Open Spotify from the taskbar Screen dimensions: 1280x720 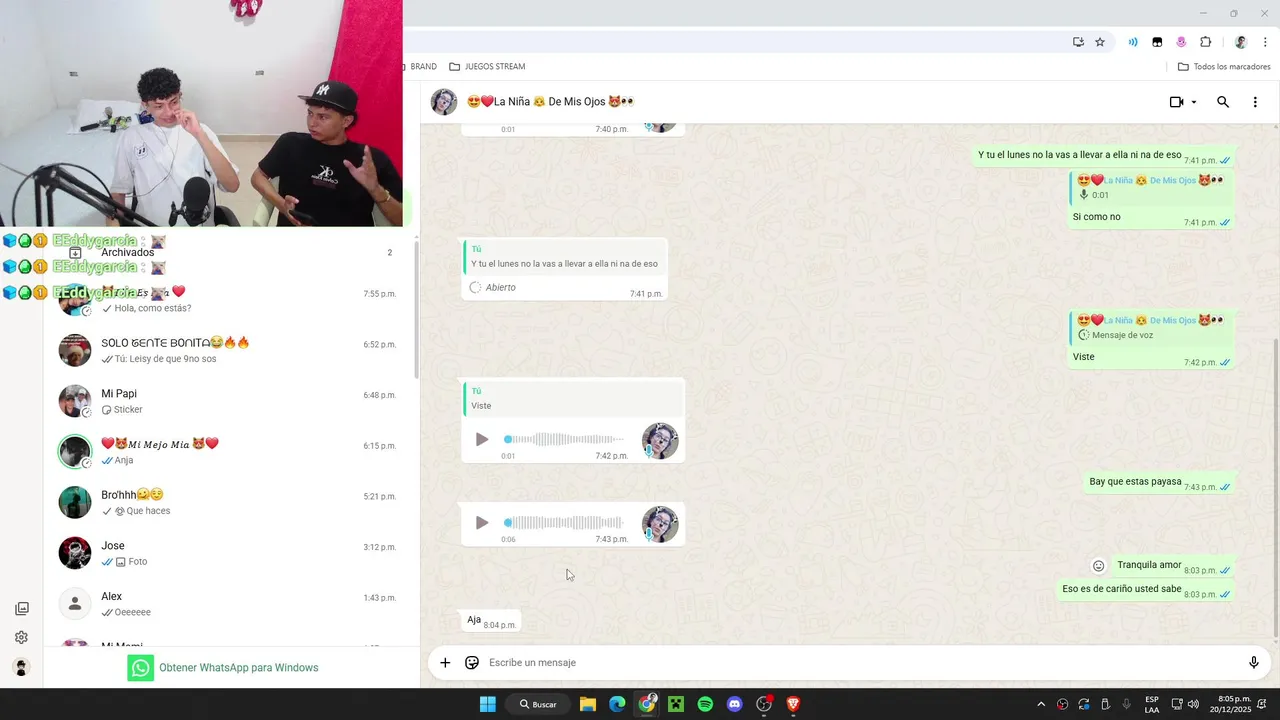[705, 704]
